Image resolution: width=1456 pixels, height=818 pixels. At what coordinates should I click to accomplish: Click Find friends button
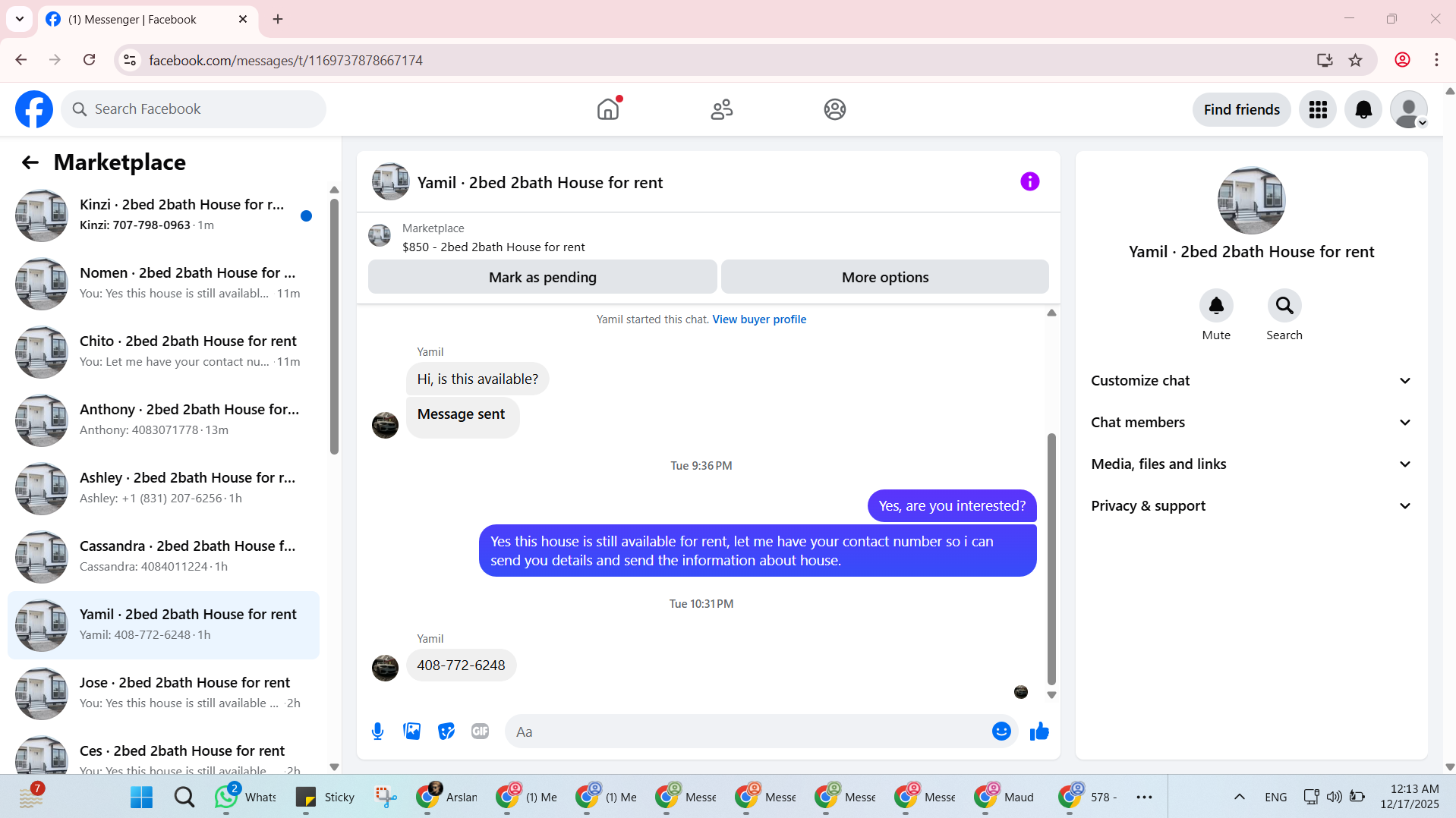tap(1241, 109)
